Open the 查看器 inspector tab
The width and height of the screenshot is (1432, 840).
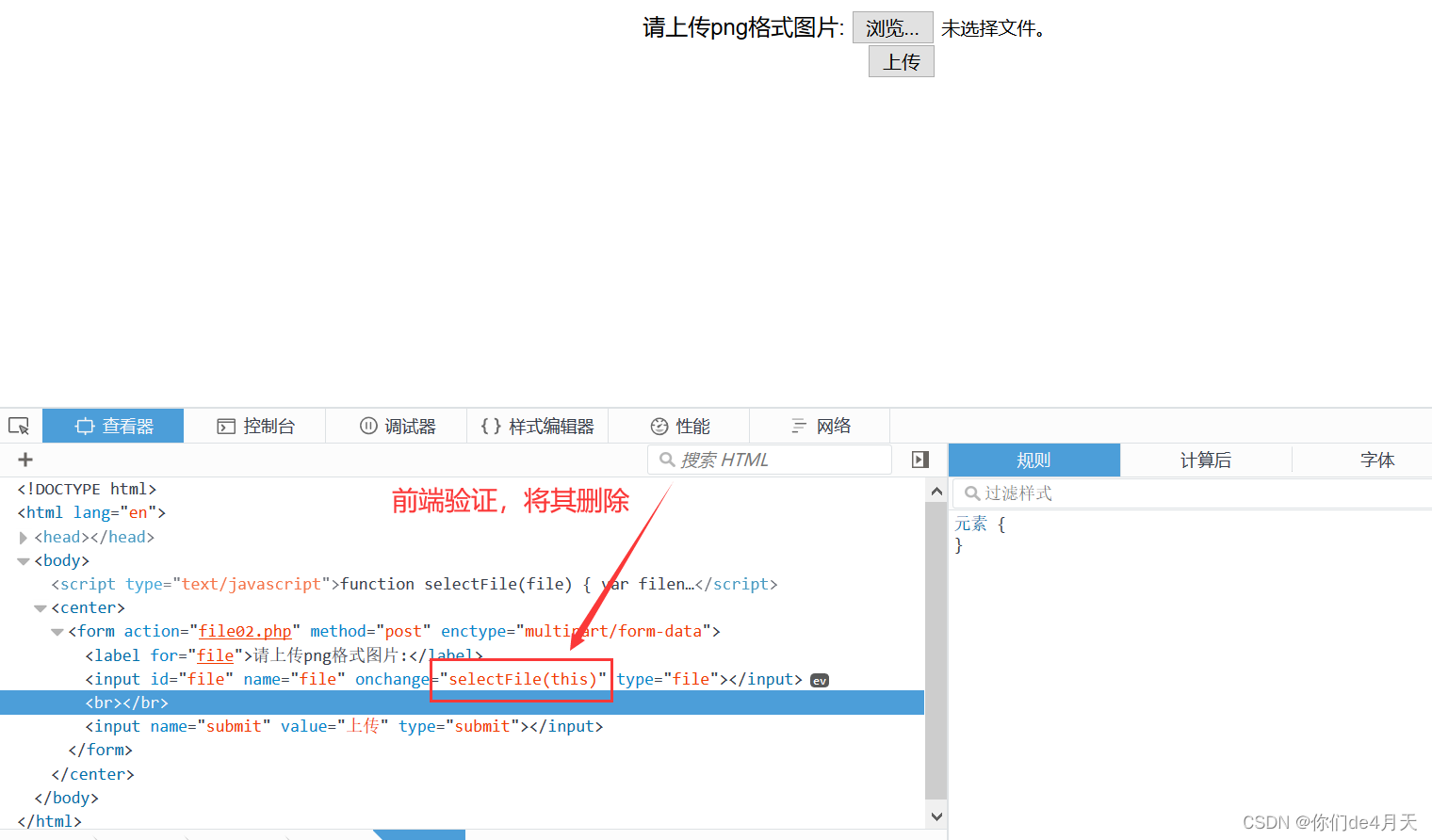(x=113, y=426)
